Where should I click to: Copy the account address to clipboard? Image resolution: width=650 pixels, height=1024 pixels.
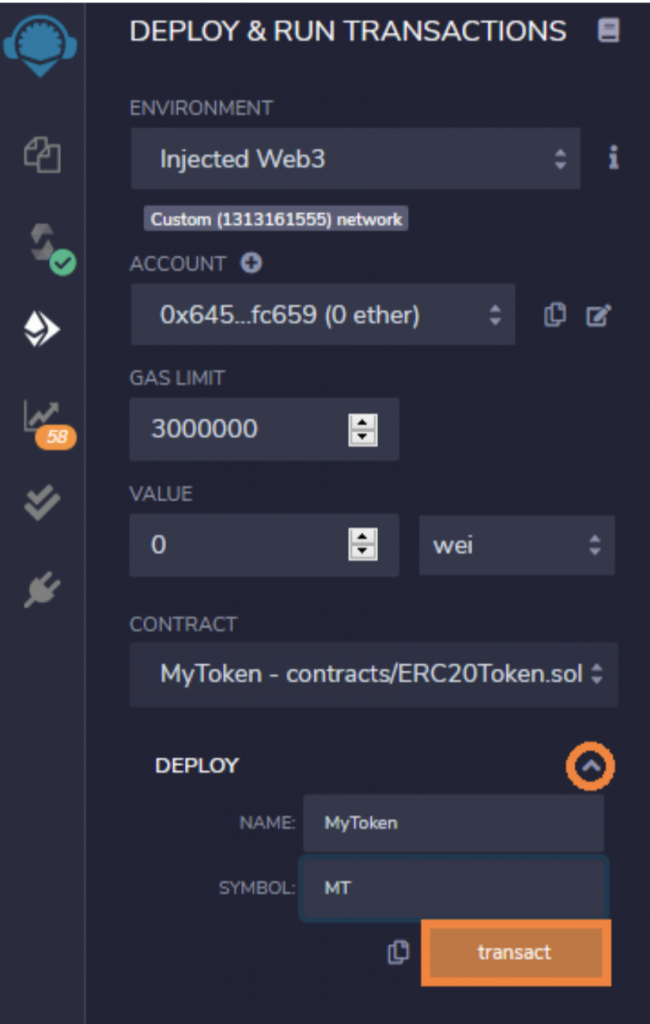click(555, 315)
